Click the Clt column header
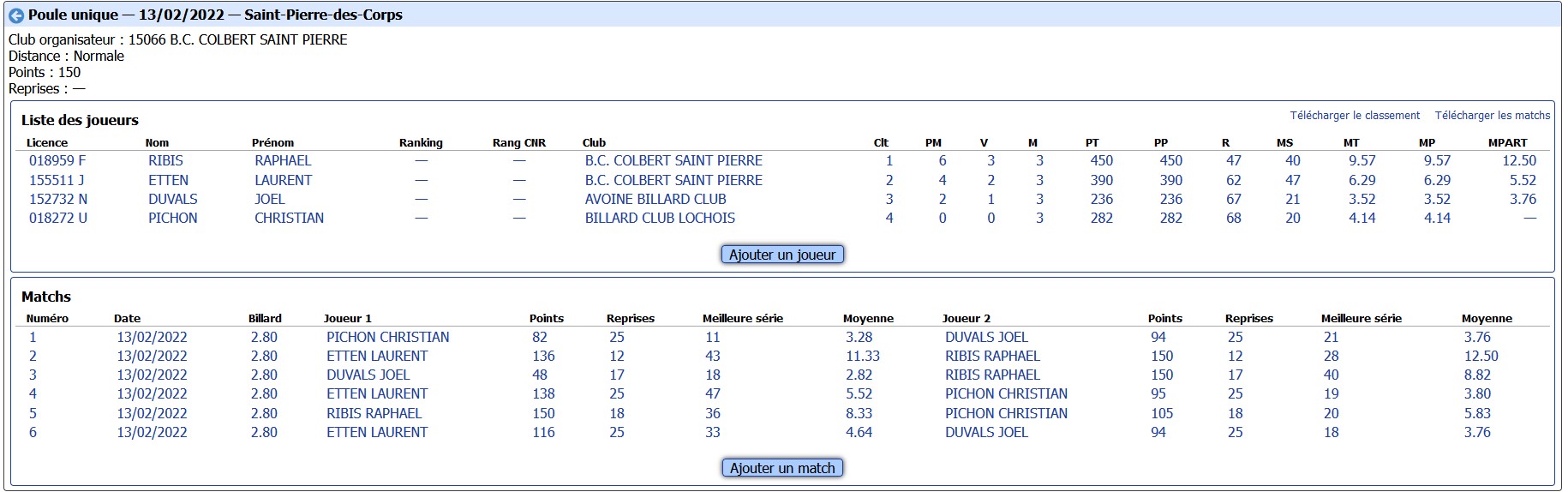The width and height of the screenshot is (1568, 492). (x=881, y=143)
